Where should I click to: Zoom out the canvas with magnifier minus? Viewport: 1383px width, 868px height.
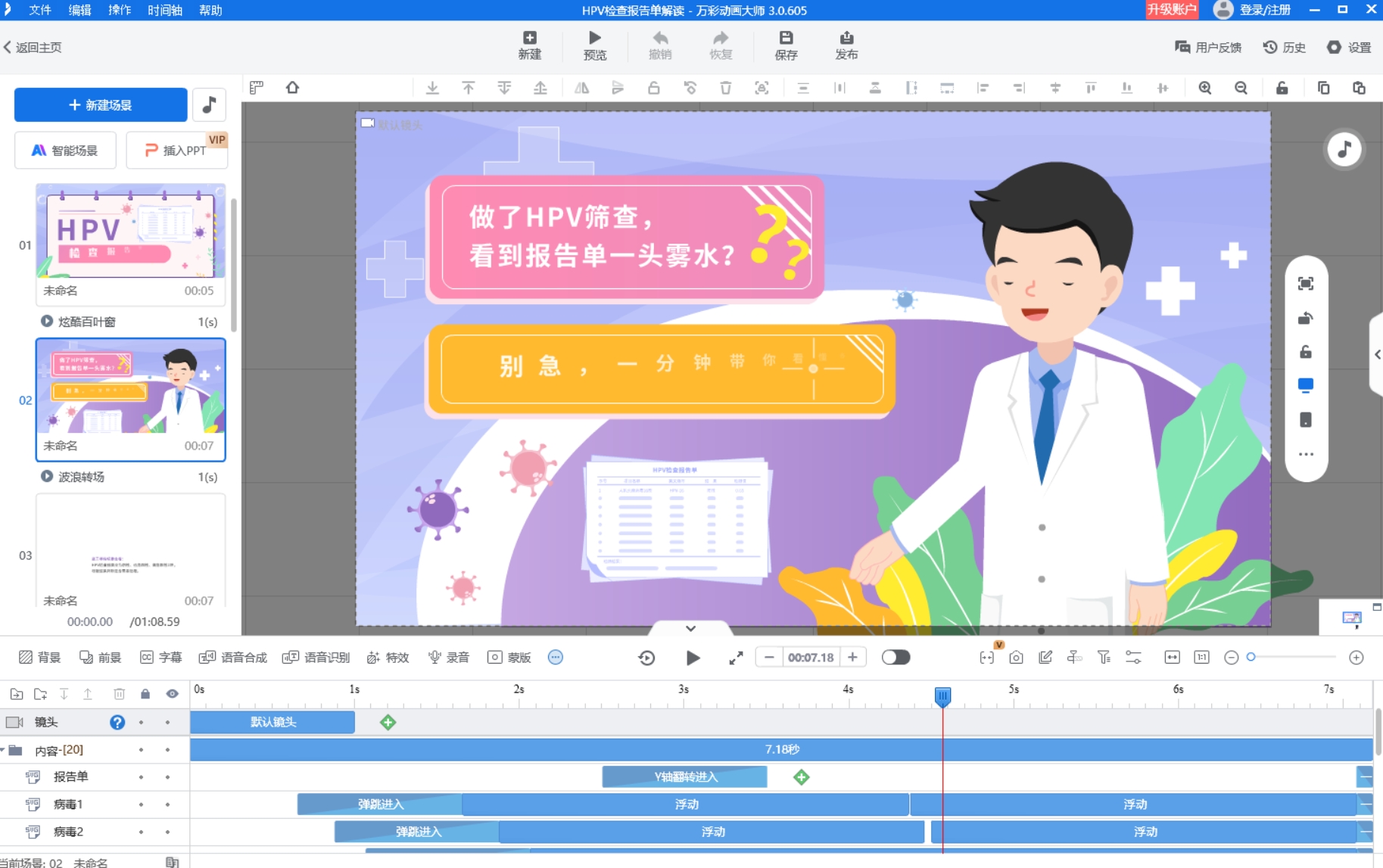point(1241,88)
